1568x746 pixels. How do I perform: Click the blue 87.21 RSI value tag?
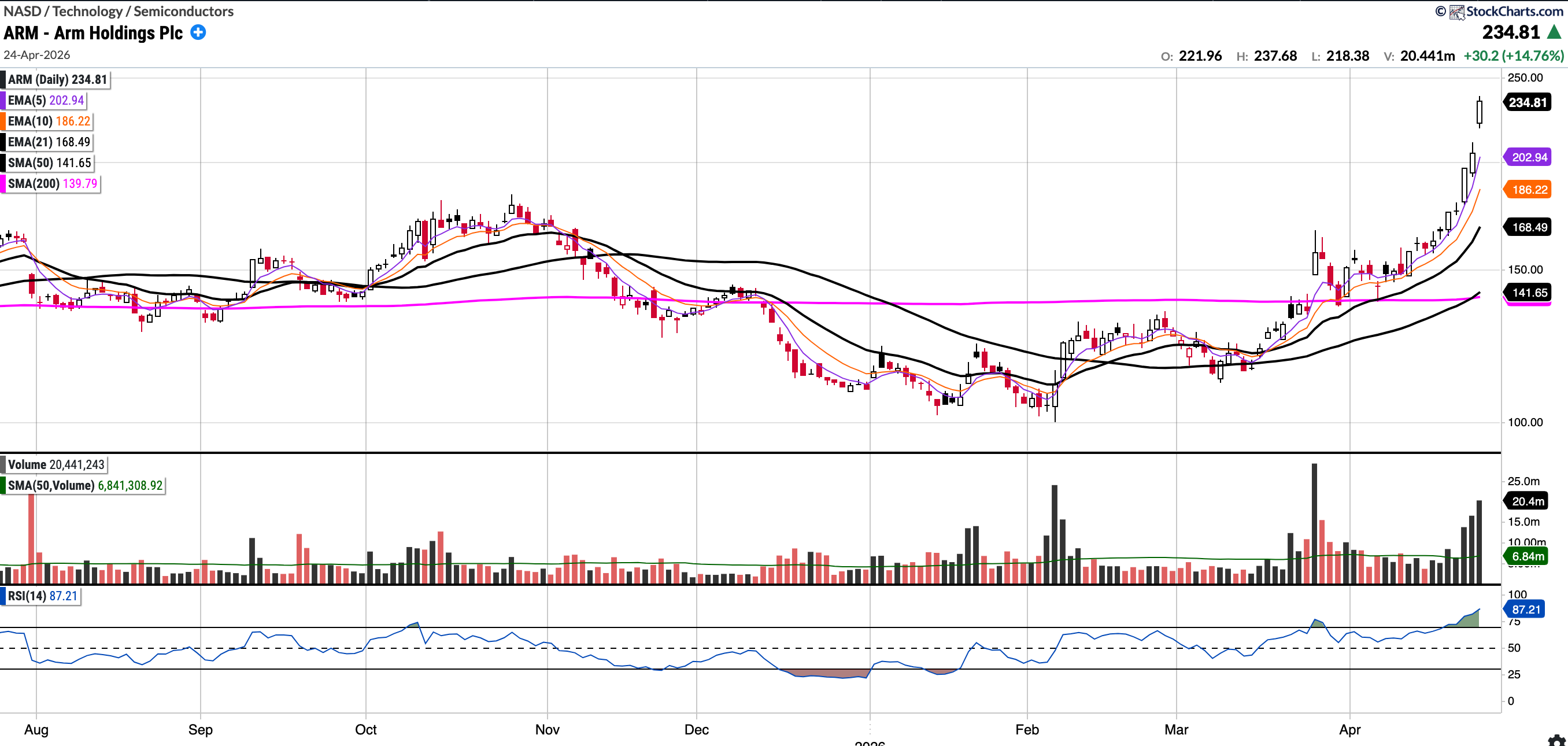coord(1525,610)
